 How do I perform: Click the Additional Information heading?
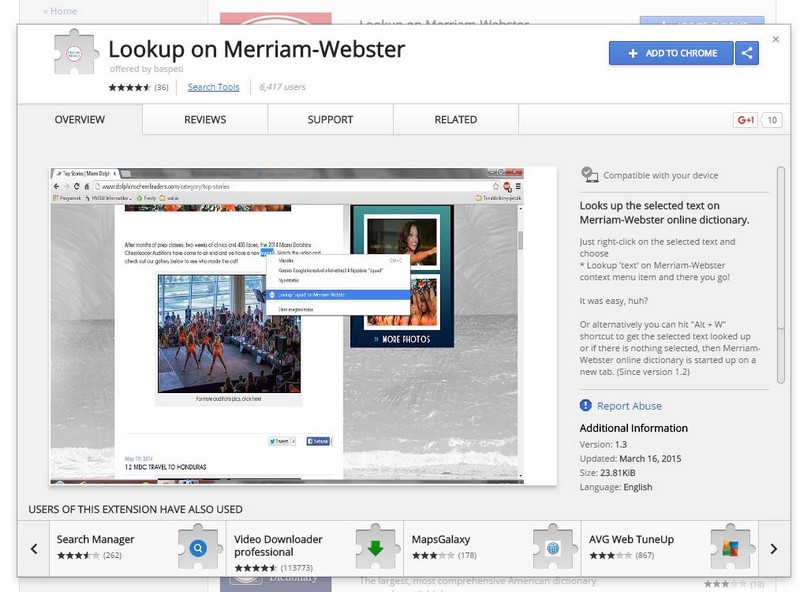click(634, 428)
